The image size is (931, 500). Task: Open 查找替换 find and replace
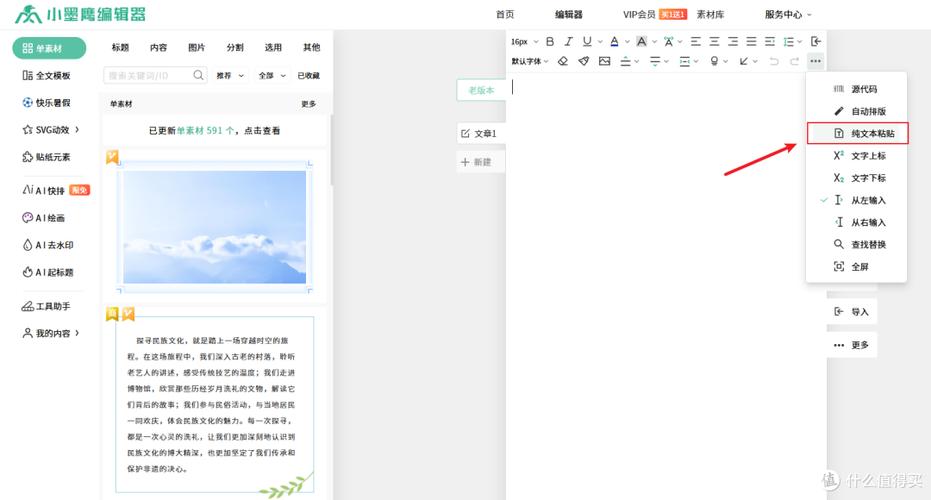point(856,245)
